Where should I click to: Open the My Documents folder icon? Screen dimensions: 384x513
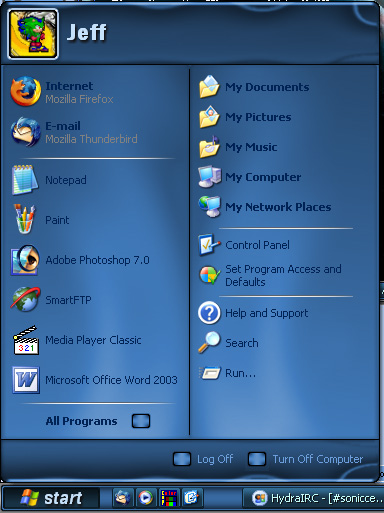pos(209,87)
